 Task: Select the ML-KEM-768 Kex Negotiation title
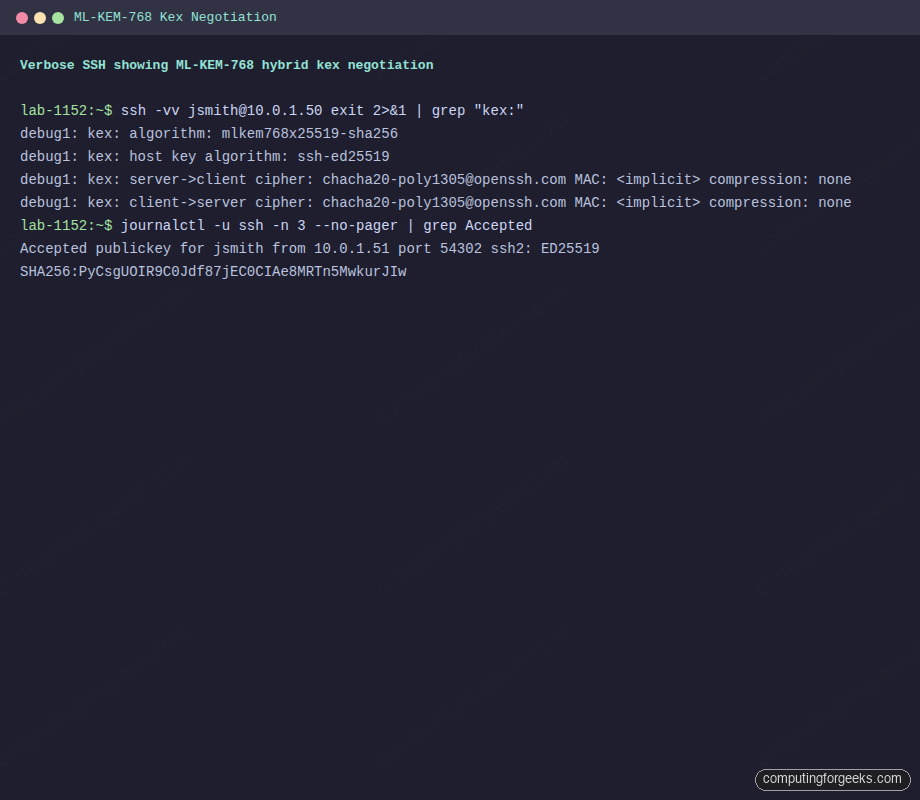[176, 17]
